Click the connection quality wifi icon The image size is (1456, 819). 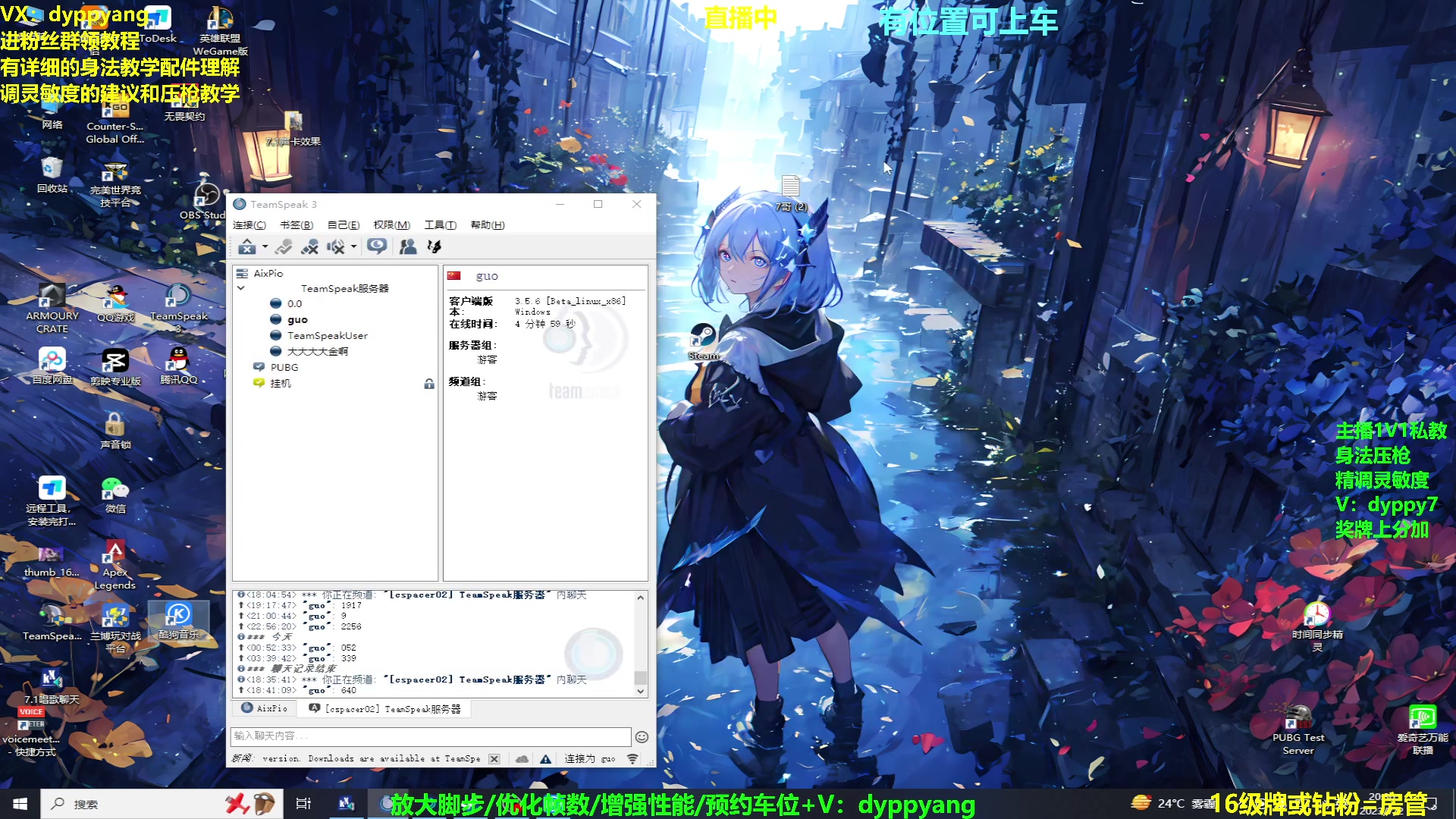click(632, 759)
